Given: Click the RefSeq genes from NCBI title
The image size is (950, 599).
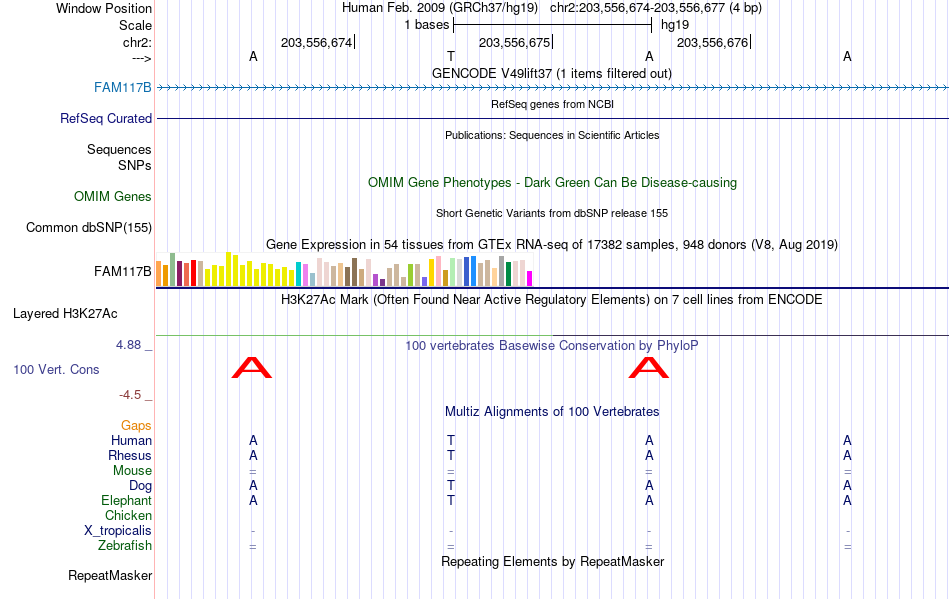Looking at the screenshot, I should click(x=552, y=104).
